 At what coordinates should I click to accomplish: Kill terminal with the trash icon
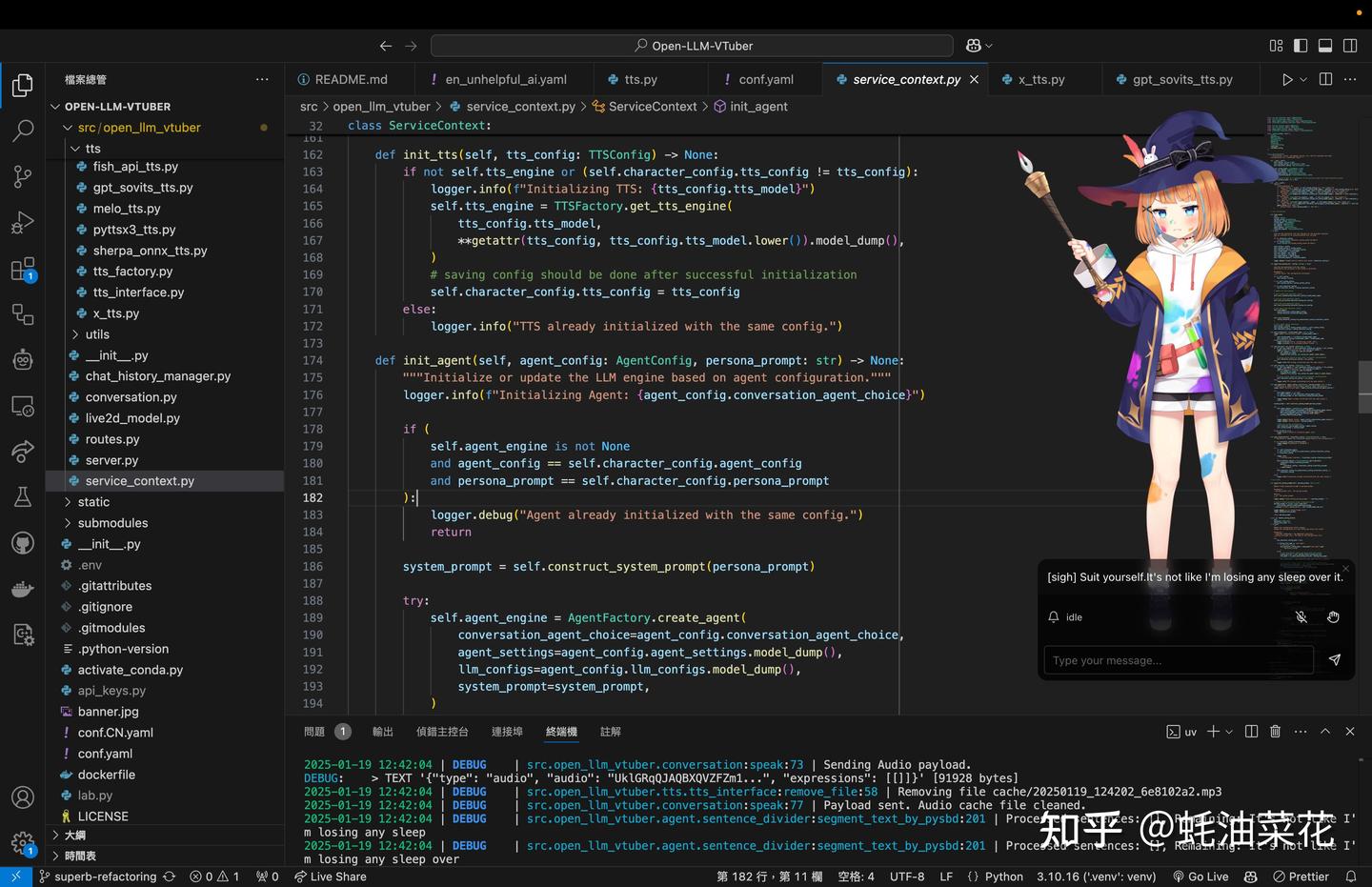click(1275, 732)
